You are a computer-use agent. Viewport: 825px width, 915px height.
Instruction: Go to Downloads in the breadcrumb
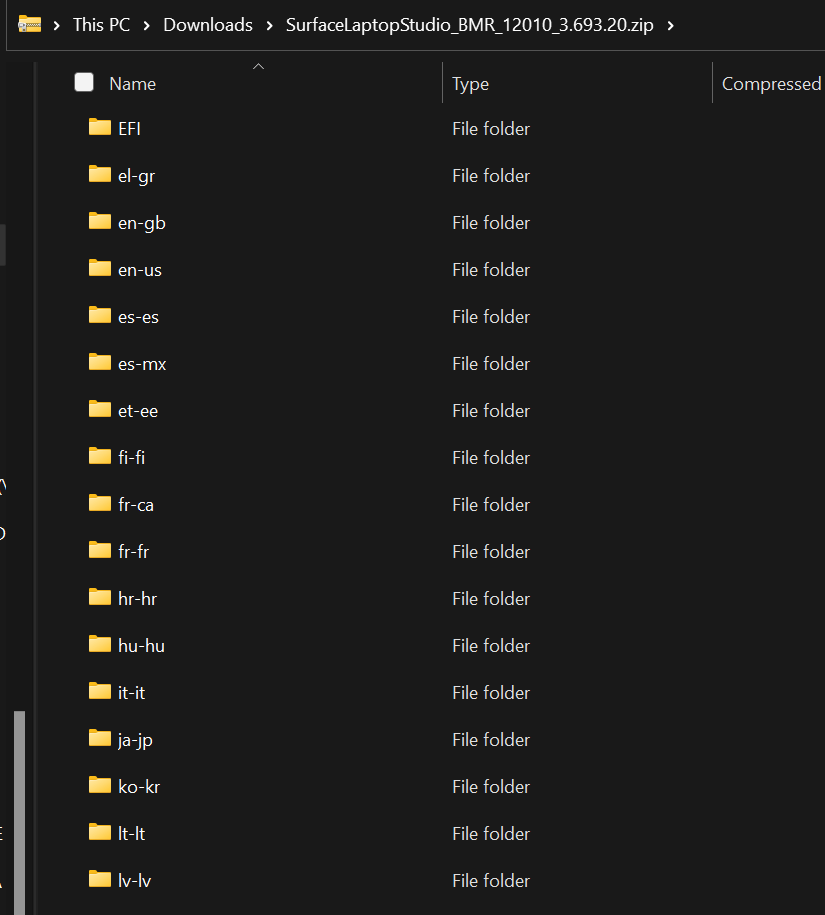(x=208, y=25)
